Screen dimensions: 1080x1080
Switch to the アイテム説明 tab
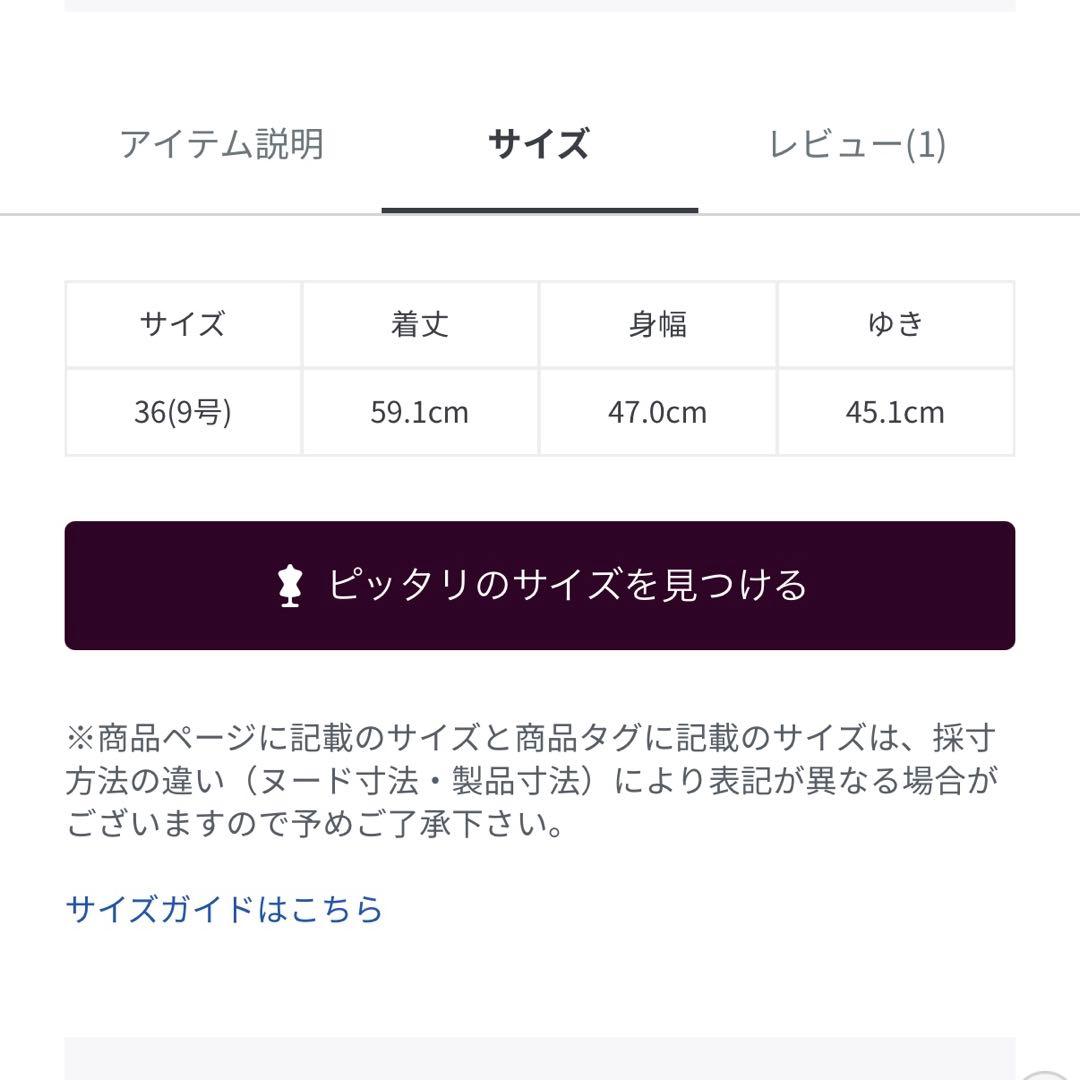tap(222, 145)
